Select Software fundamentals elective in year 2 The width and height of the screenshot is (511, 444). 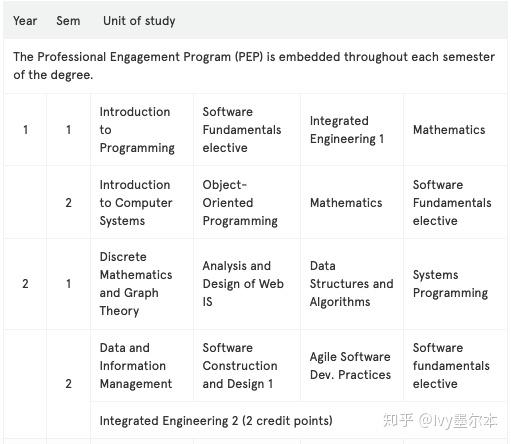[451, 366]
